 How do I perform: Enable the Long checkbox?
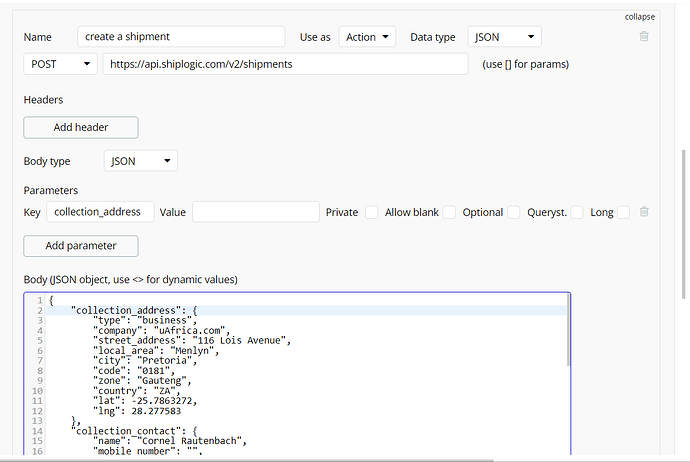[623, 212]
